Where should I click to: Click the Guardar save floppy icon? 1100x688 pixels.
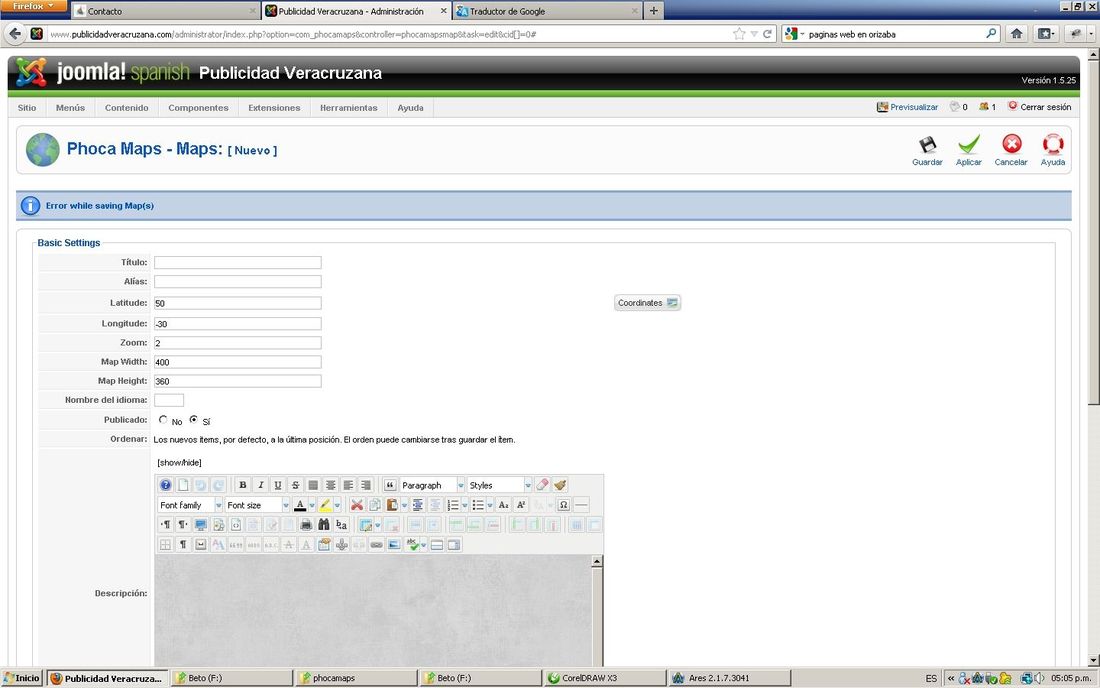927,144
